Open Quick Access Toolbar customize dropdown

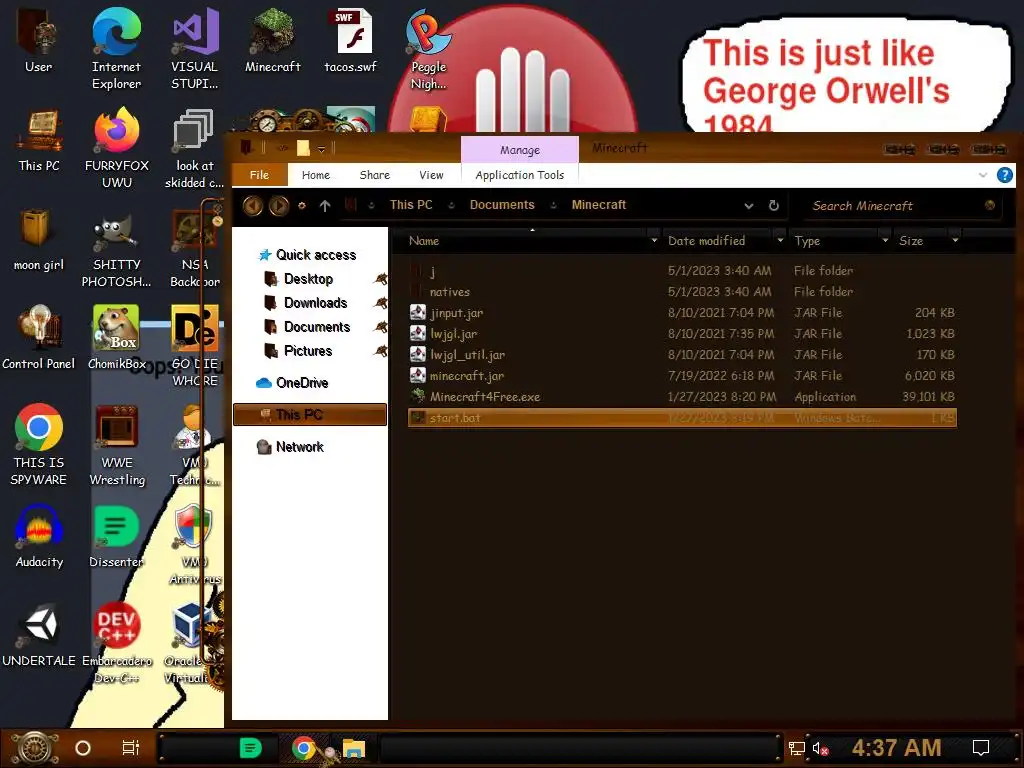pos(321,149)
